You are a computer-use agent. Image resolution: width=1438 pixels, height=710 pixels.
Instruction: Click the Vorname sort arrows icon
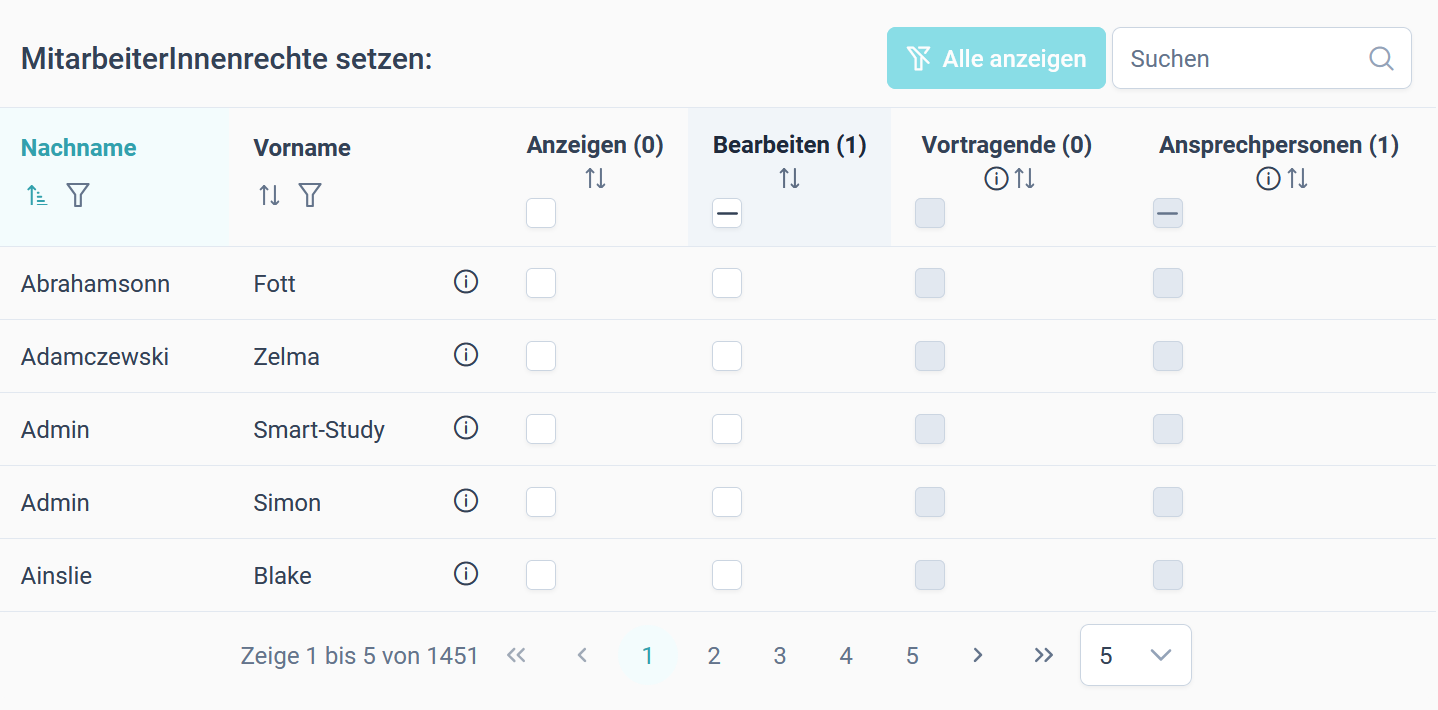click(x=269, y=195)
